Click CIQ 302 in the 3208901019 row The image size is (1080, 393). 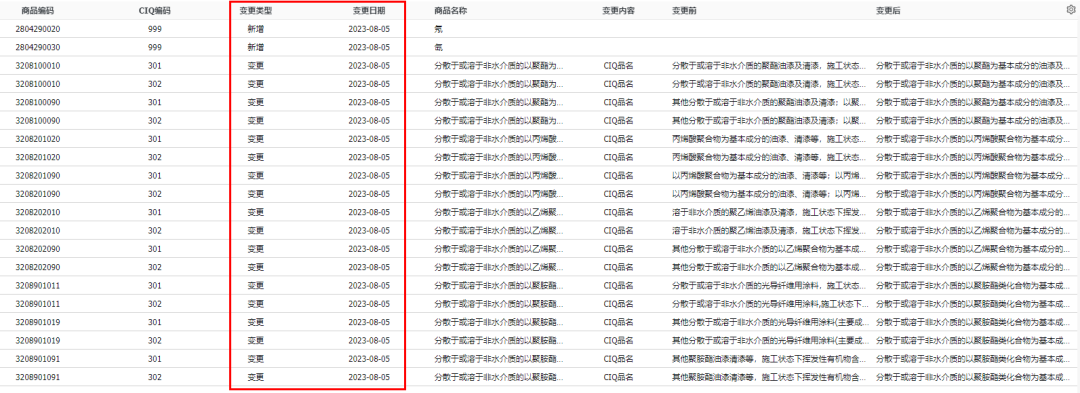(154, 340)
